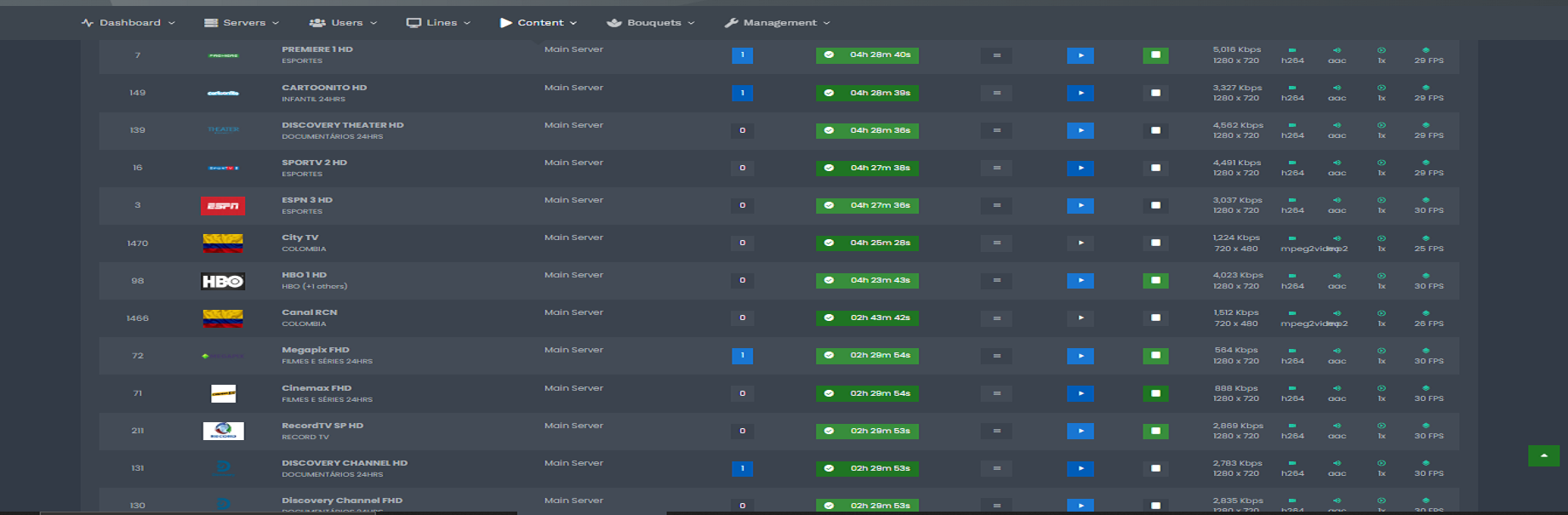This screenshot has height=515, width=1568.
Task: View the PREMIERE 1 HD client count
Action: (x=742, y=55)
